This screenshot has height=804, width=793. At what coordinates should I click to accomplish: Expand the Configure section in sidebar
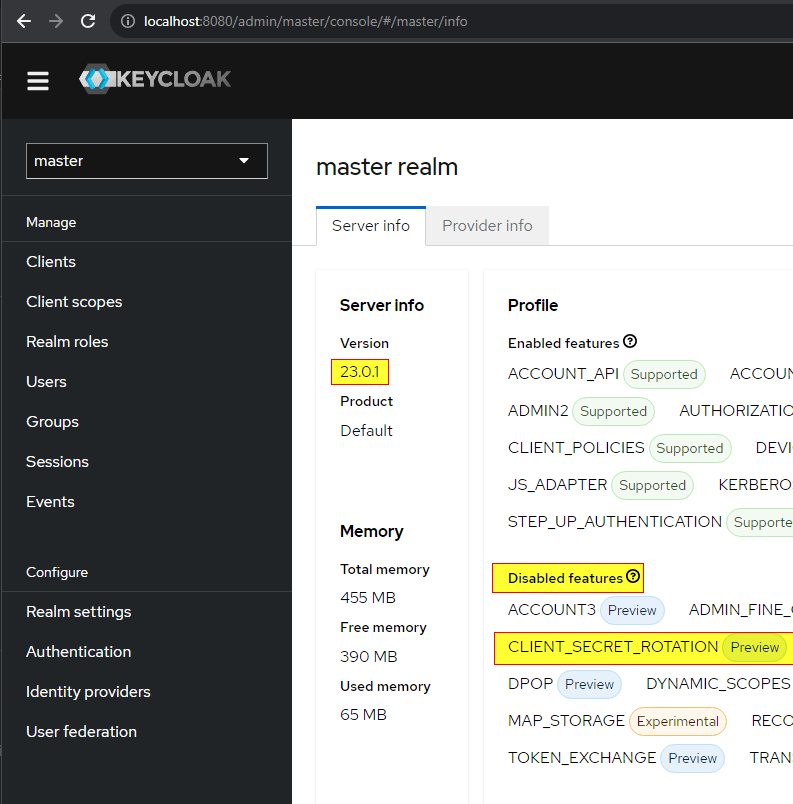pyautogui.click(x=57, y=572)
